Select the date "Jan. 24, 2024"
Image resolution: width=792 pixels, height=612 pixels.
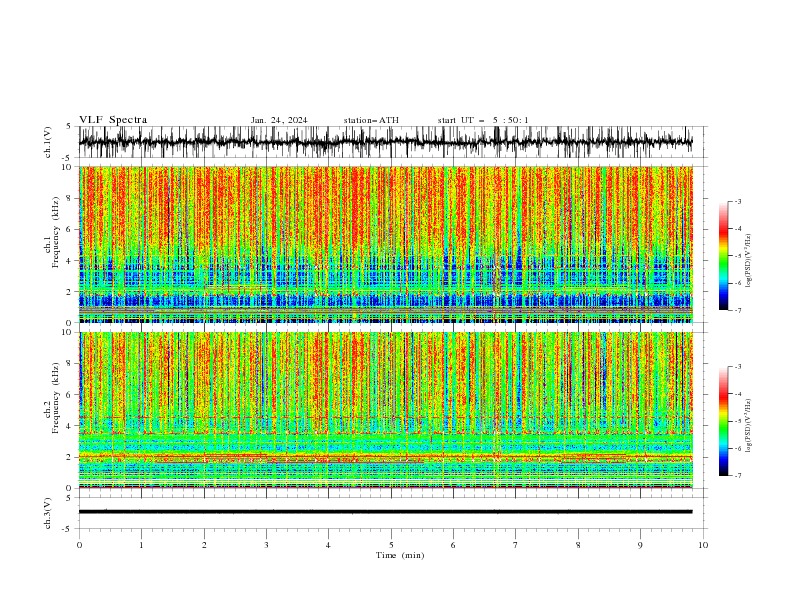point(279,120)
